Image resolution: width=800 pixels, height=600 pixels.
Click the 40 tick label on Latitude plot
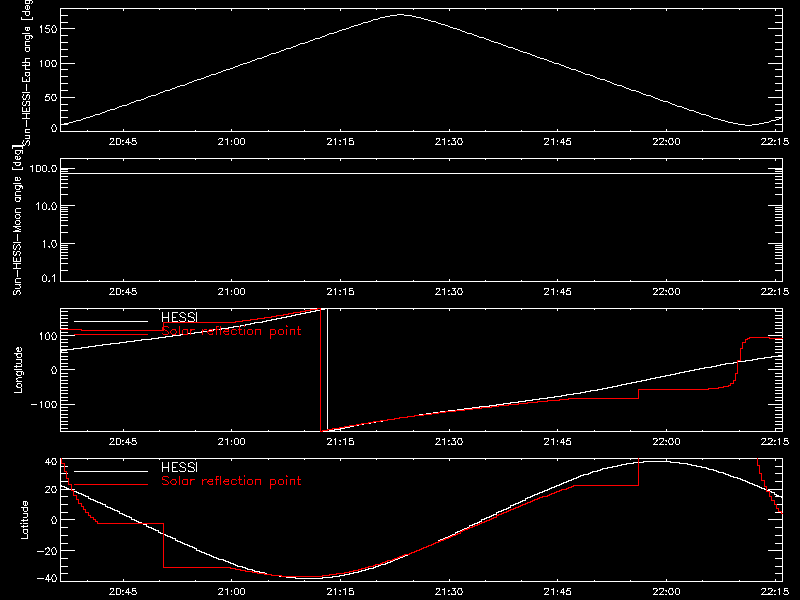(x=51, y=462)
